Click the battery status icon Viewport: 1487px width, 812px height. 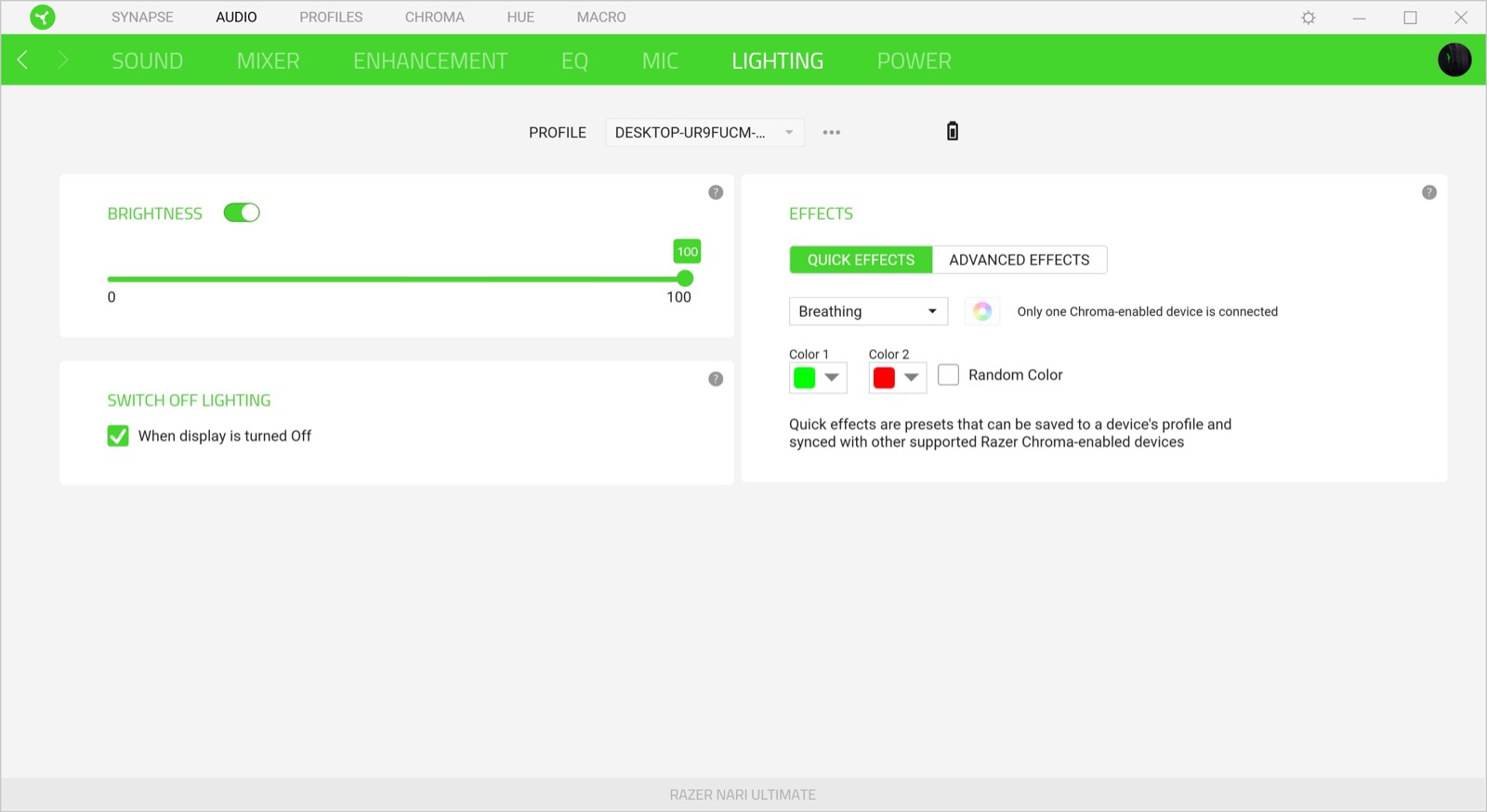pos(953,131)
